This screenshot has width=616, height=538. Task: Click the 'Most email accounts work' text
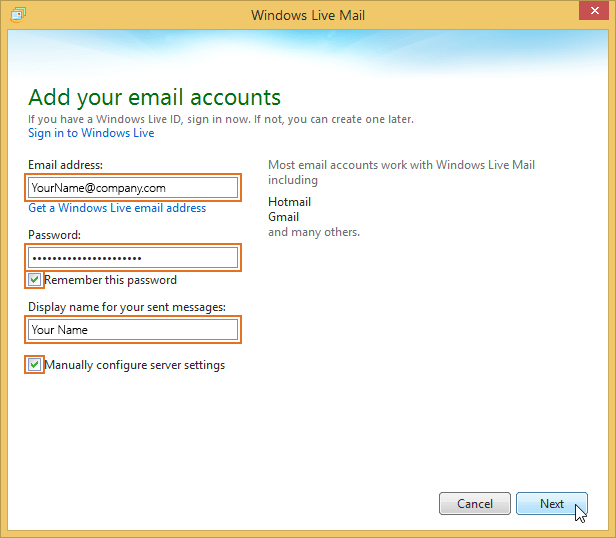pos(402,172)
